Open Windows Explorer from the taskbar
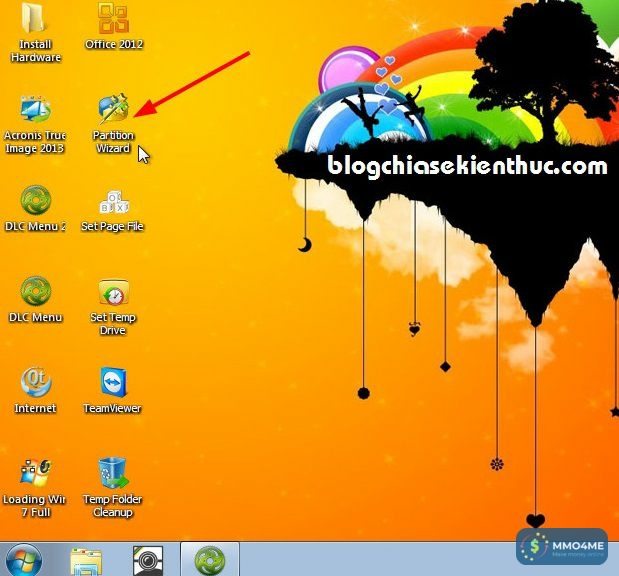Image resolution: width=619 pixels, height=576 pixels. [x=86, y=561]
